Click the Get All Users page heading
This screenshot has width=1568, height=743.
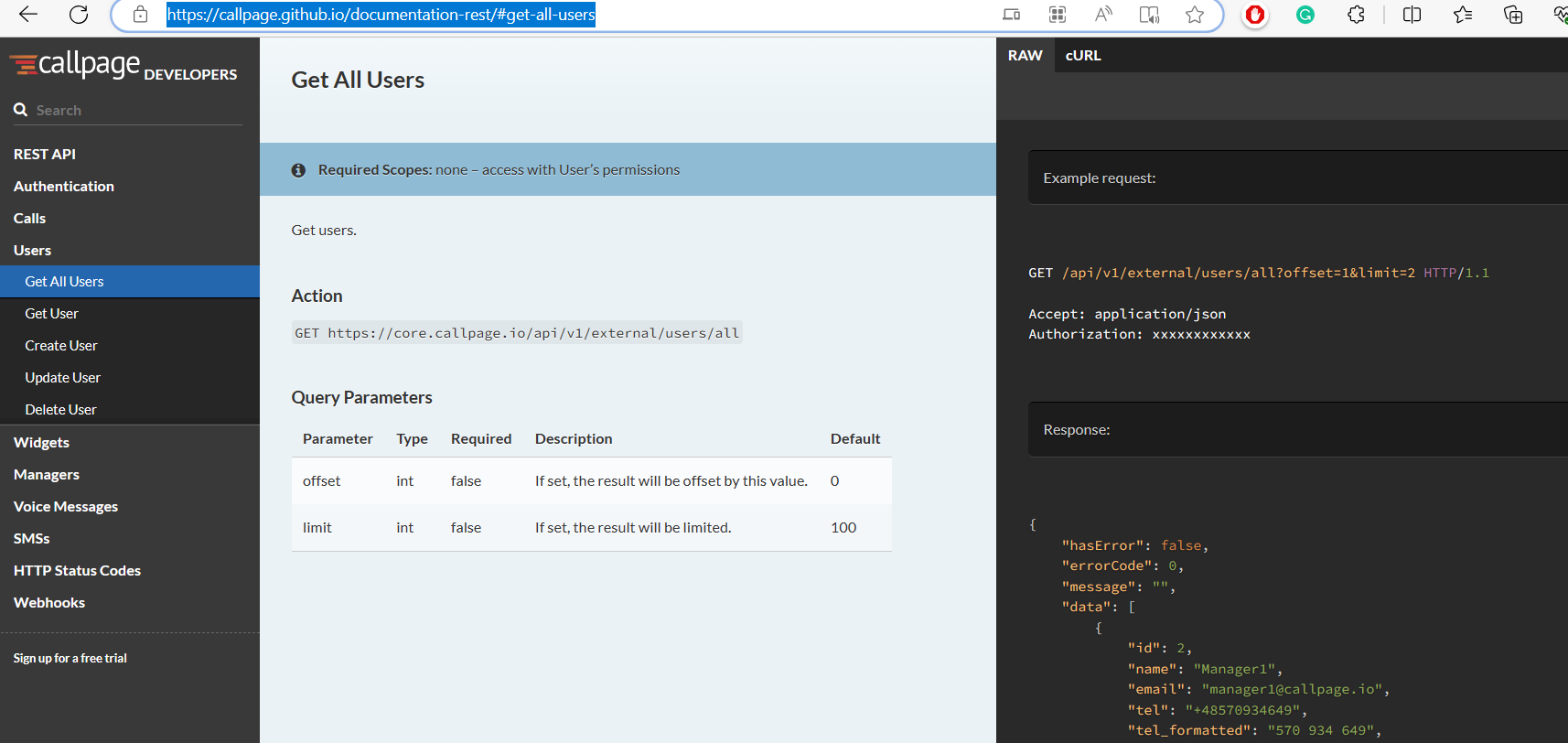358,80
